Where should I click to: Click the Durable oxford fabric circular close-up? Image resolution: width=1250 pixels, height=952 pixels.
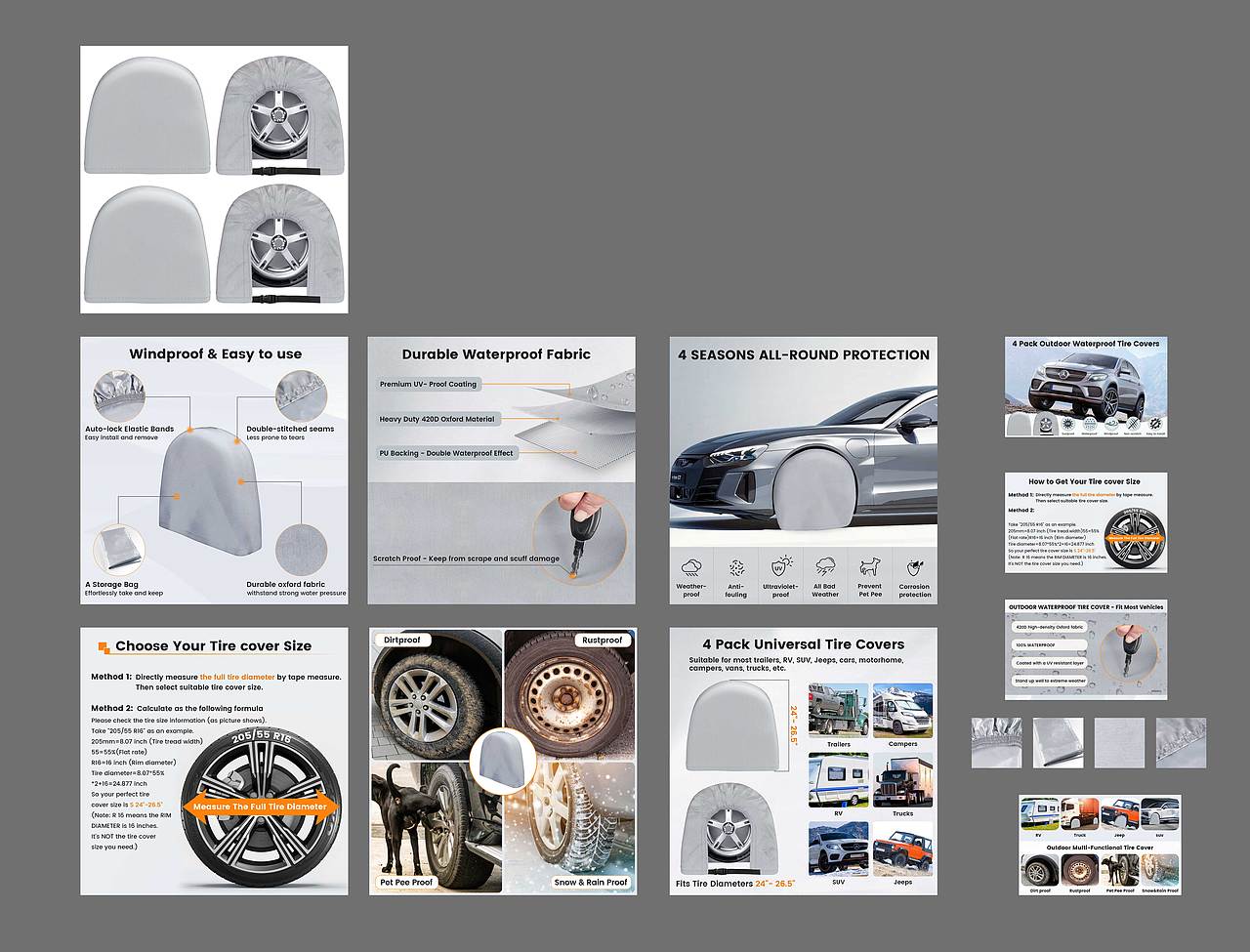pos(299,551)
